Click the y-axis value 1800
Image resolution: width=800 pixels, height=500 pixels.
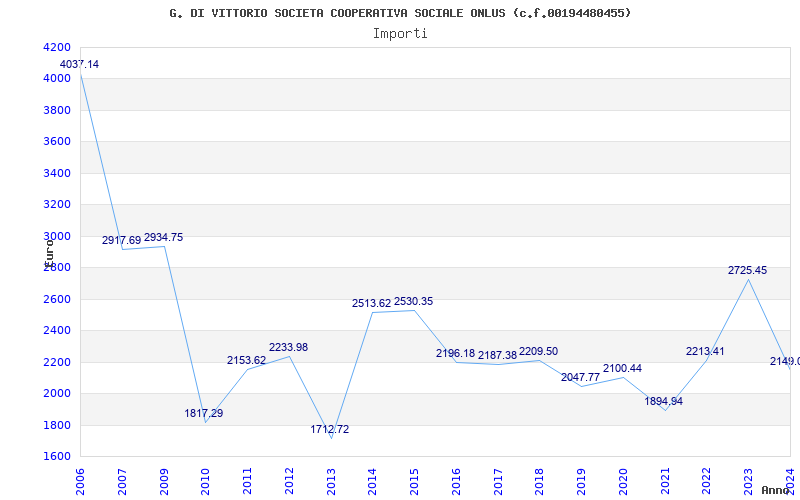tap(57, 425)
